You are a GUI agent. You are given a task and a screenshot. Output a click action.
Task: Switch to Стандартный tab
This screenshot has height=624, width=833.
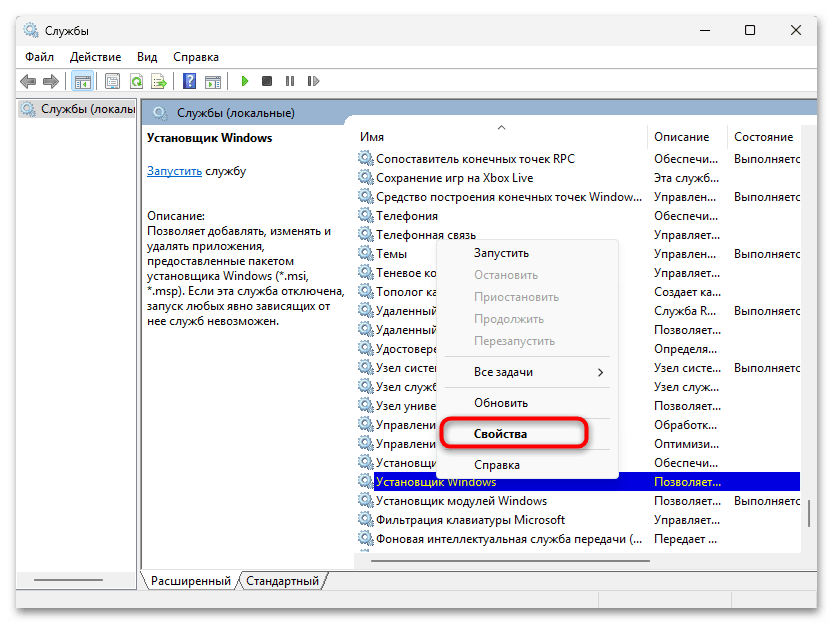[282, 581]
